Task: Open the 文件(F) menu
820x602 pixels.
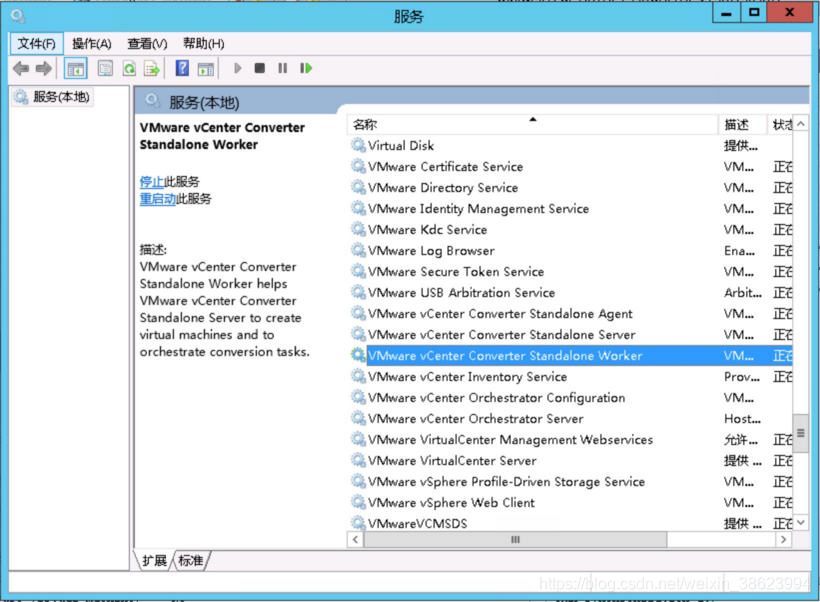Action: 37,43
